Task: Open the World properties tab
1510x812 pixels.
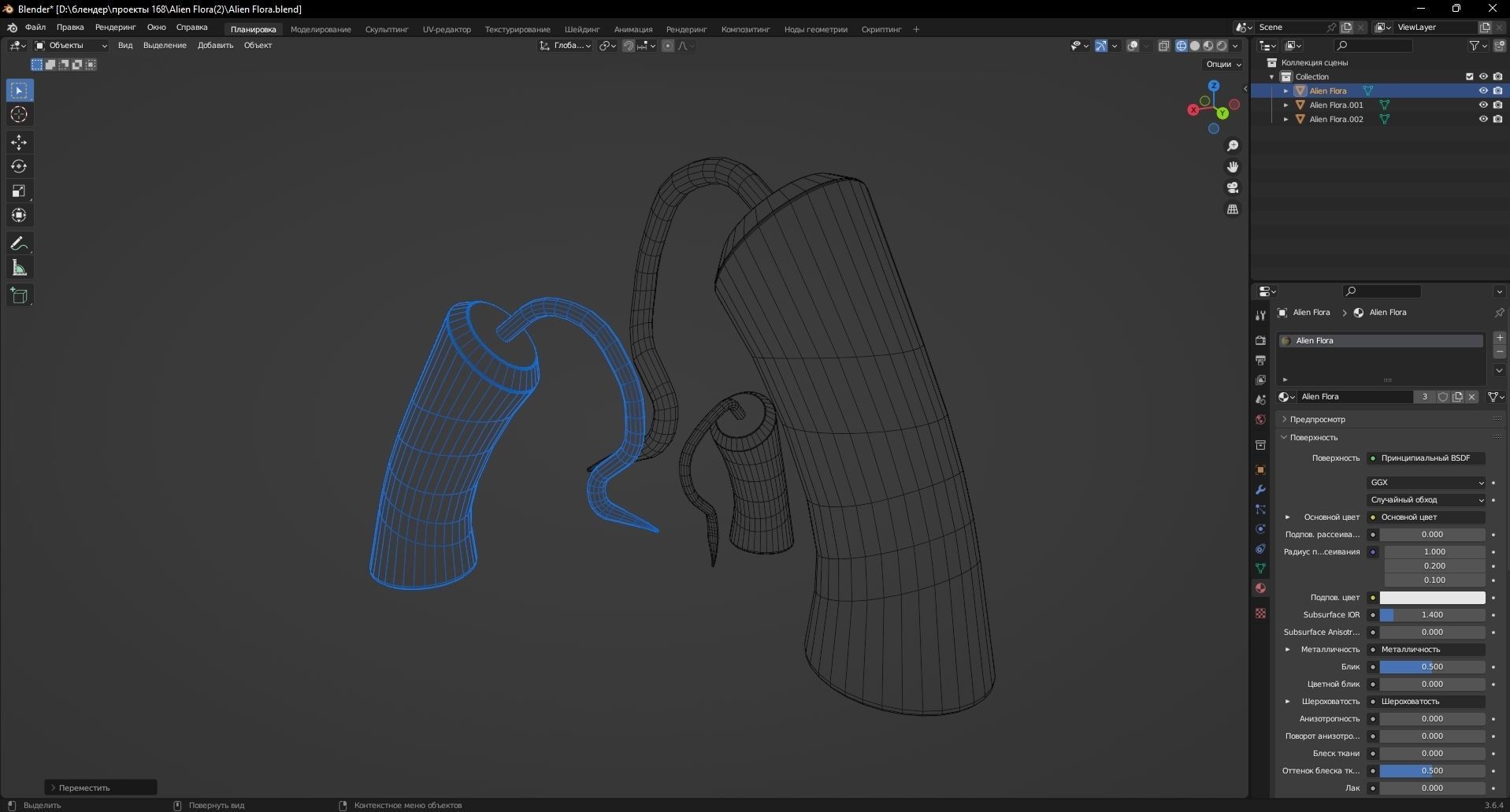Action: coord(1260,419)
